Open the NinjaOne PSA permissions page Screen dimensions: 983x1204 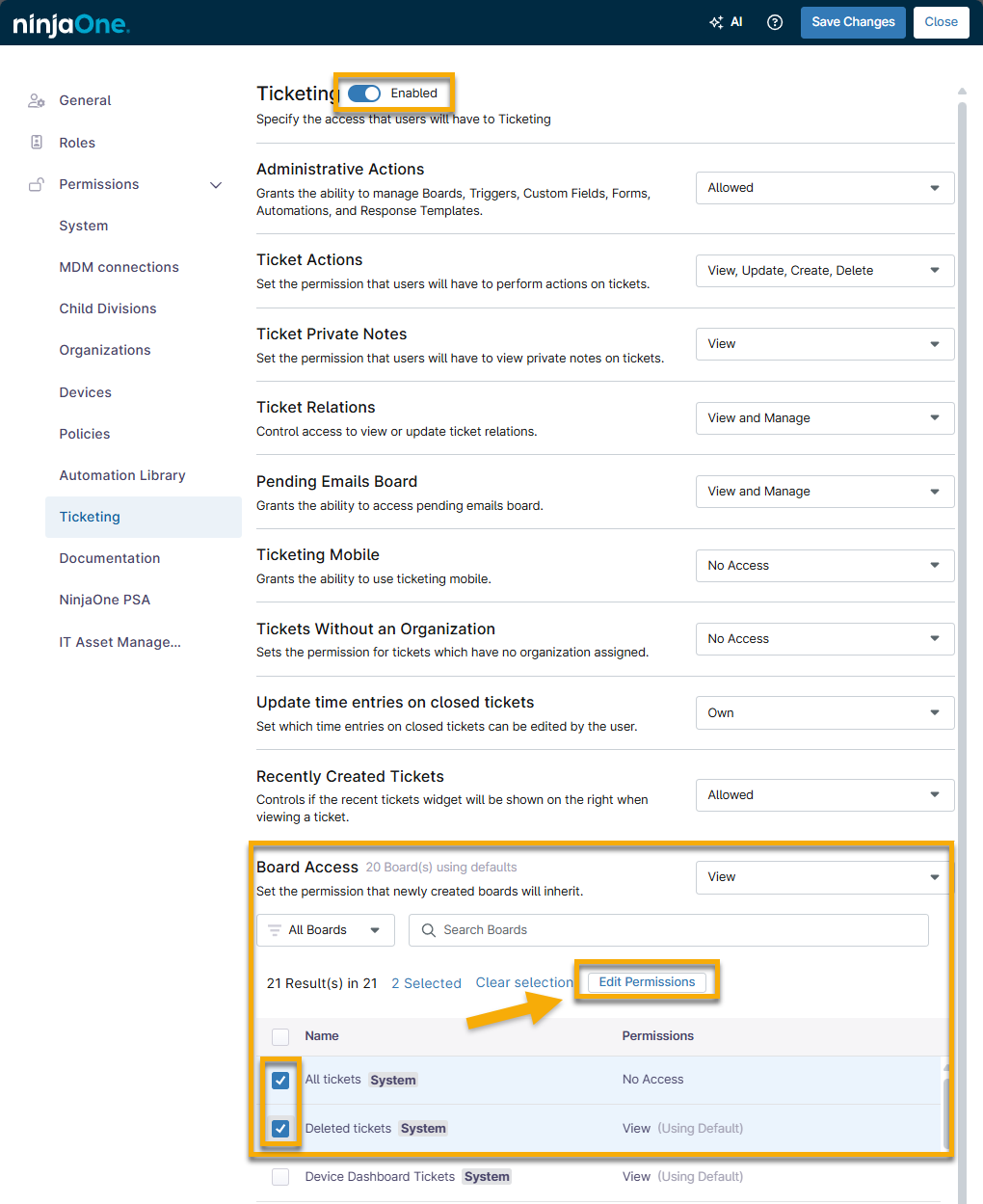click(x=105, y=600)
